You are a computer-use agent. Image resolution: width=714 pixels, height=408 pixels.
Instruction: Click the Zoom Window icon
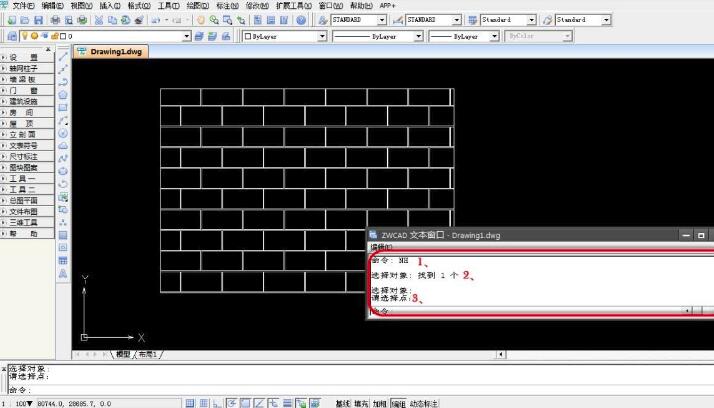(227, 20)
